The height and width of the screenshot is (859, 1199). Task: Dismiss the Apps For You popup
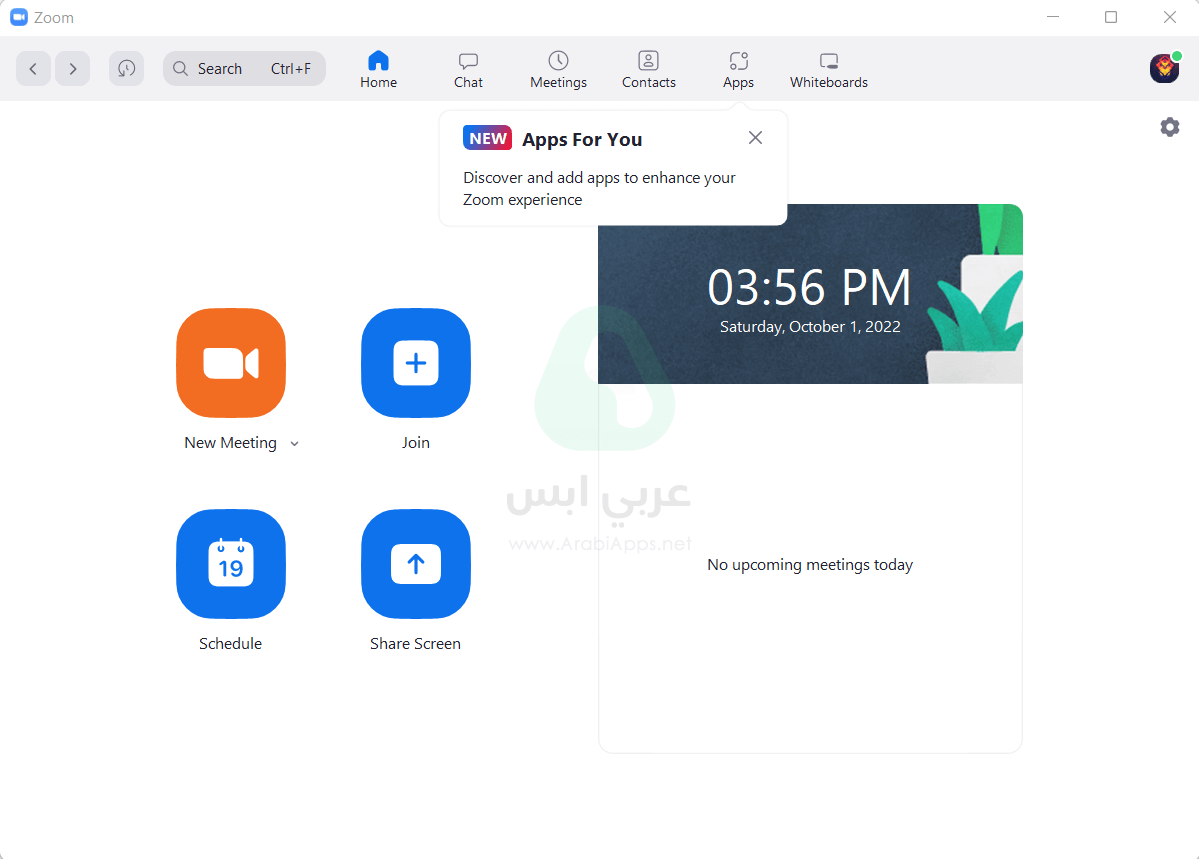coord(755,138)
